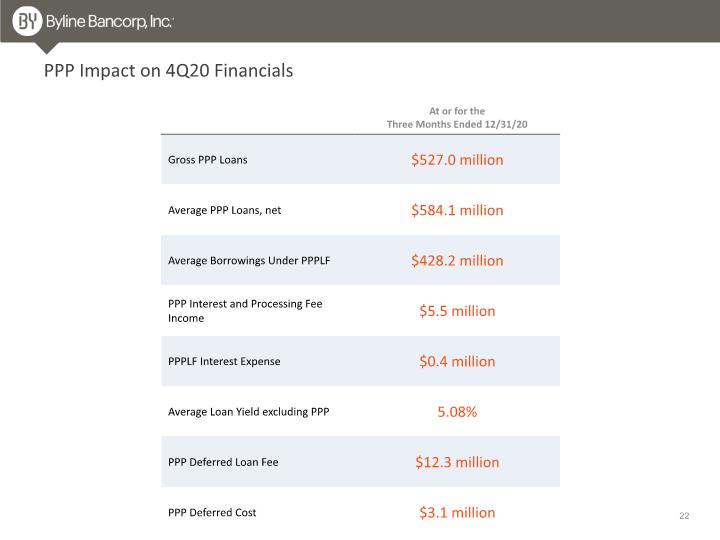Image resolution: width=720 pixels, height=540 pixels.
Task: Click the page number 22
Action: (684, 516)
